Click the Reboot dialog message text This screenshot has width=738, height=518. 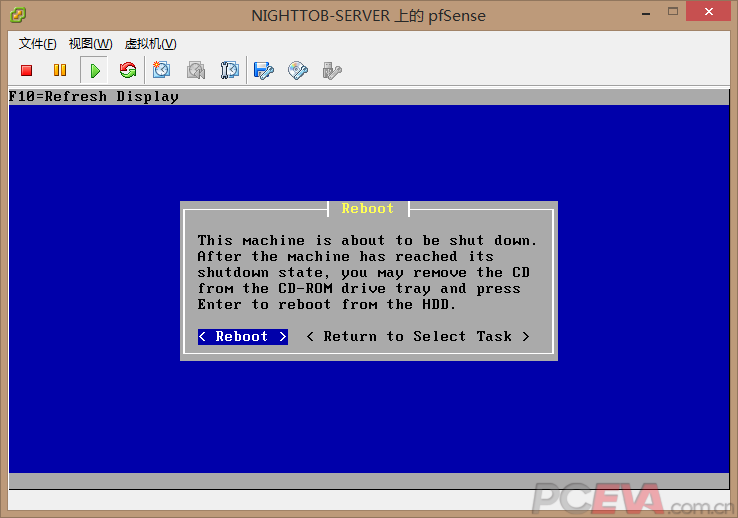367,272
